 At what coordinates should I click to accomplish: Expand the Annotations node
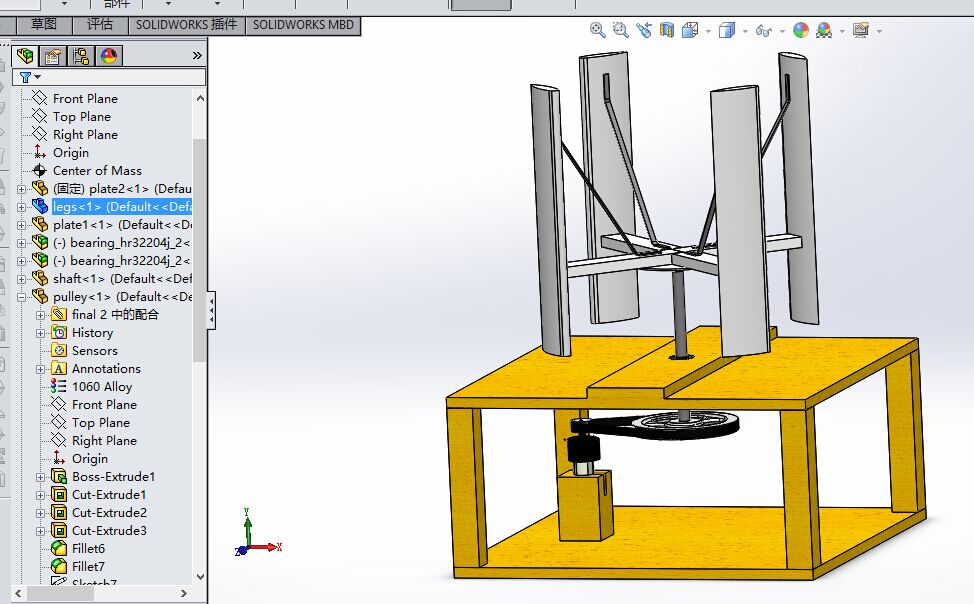pos(40,369)
